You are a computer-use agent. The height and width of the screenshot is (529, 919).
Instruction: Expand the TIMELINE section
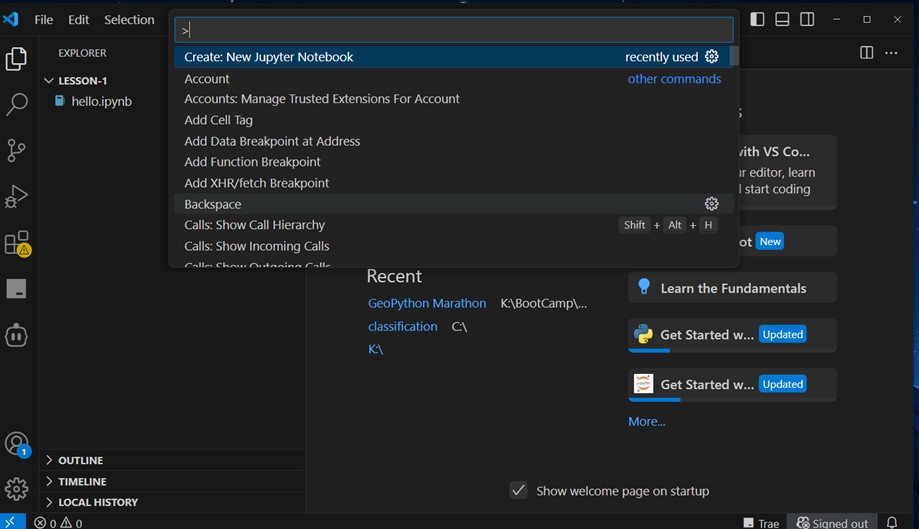[x=49, y=481]
